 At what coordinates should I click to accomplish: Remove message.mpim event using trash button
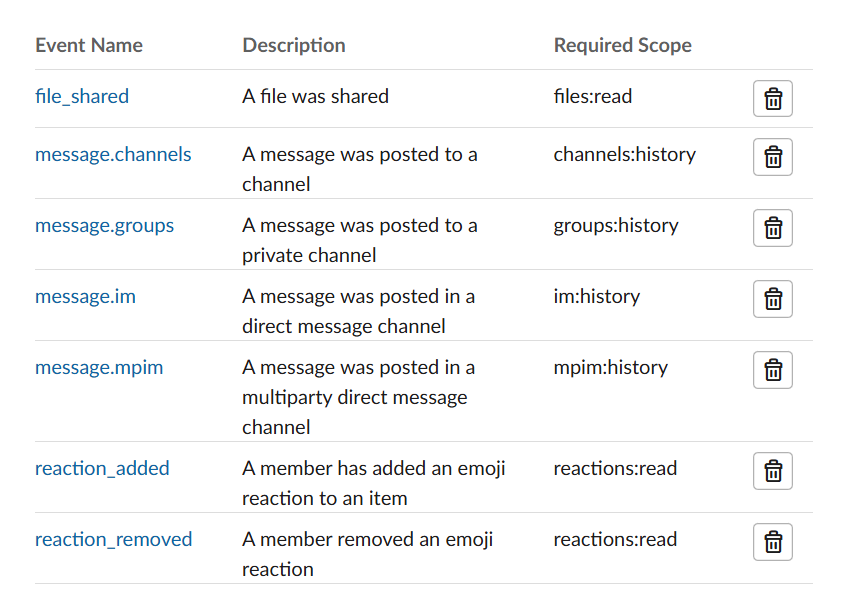point(773,370)
